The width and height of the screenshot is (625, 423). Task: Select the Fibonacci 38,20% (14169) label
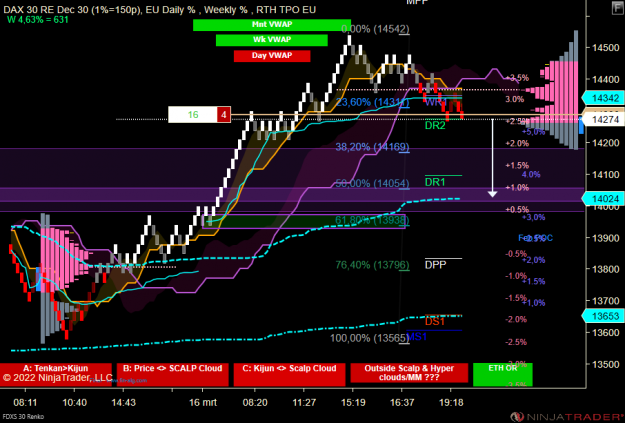point(372,147)
